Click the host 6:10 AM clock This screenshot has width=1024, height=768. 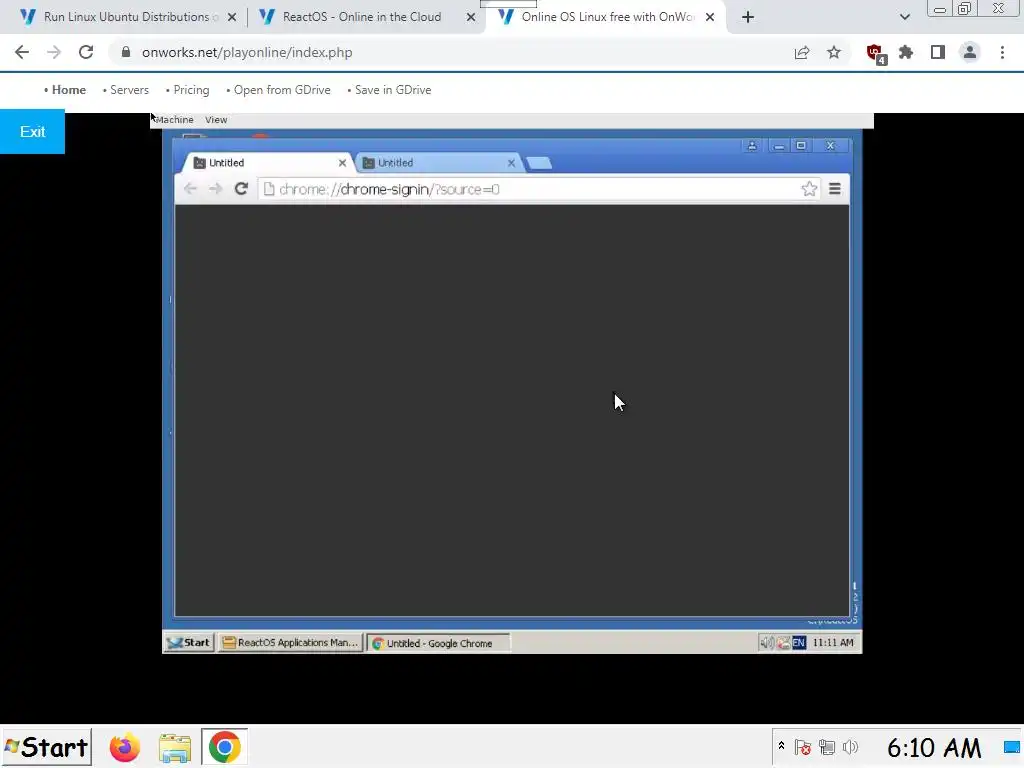[934, 748]
